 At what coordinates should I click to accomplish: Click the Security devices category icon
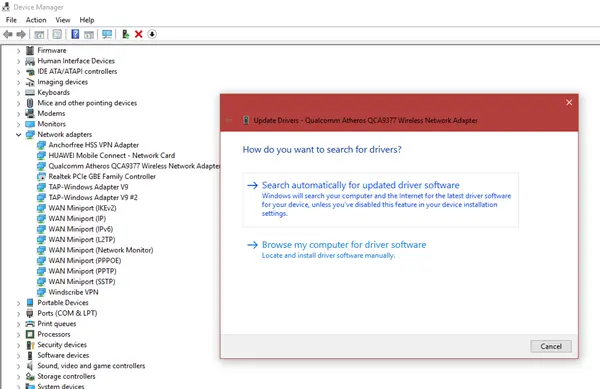click(30, 345)
